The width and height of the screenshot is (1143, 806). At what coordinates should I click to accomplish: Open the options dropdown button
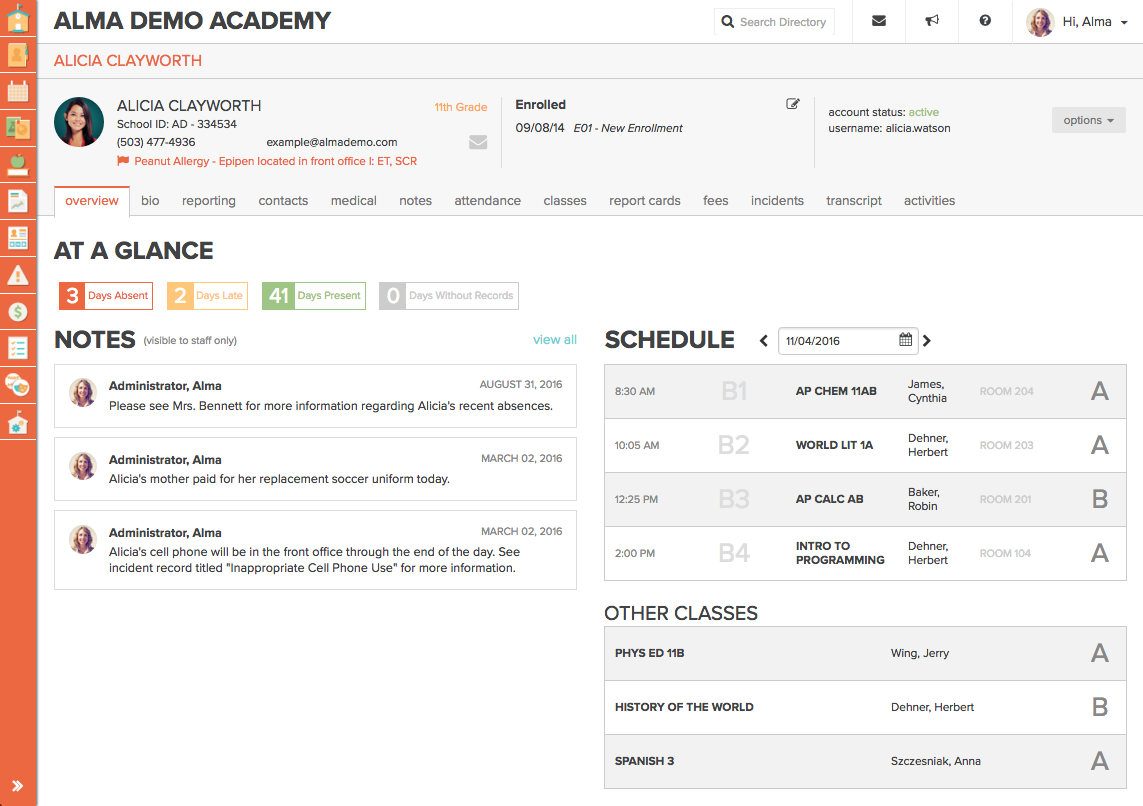click(1088, 120)
